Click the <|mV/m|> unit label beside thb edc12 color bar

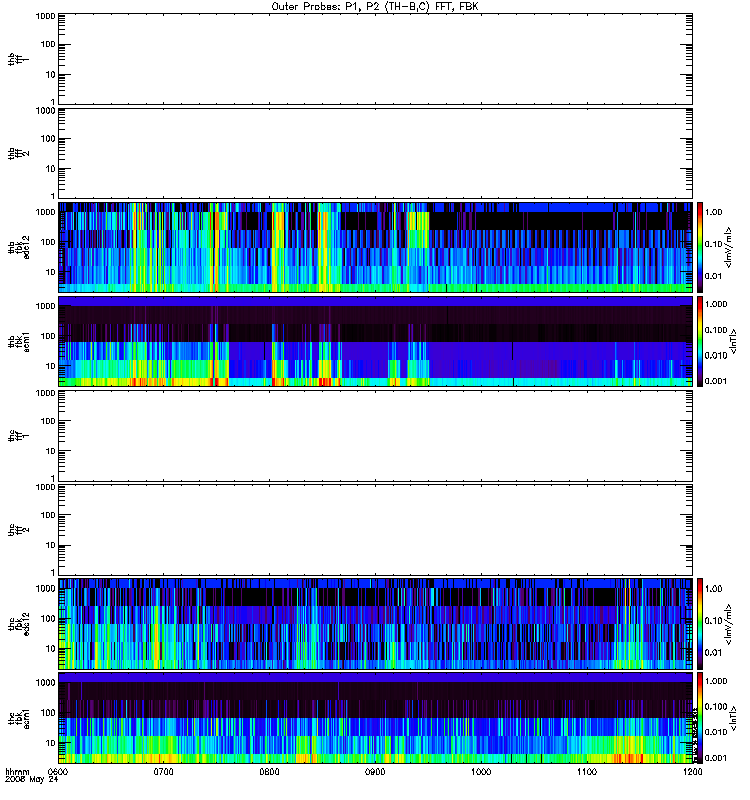coord(729,247)
